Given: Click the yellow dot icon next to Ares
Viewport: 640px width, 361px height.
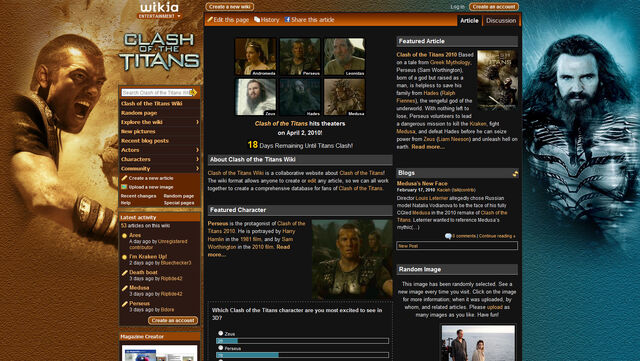Looking at the screenshot, I should (124, 236).
